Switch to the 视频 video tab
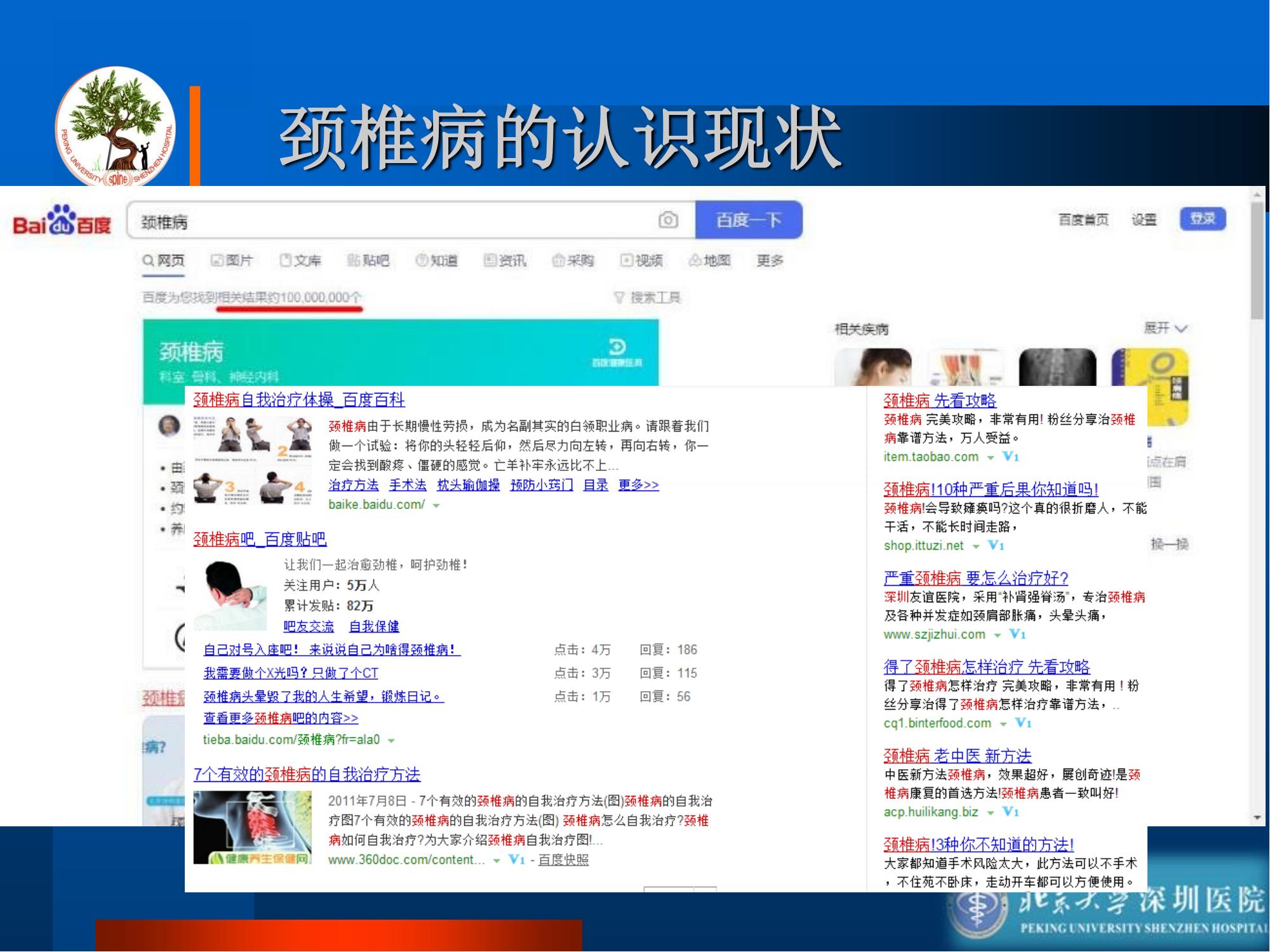The height and width of the screenshot is (952, 1270). [x=641, y=260]
